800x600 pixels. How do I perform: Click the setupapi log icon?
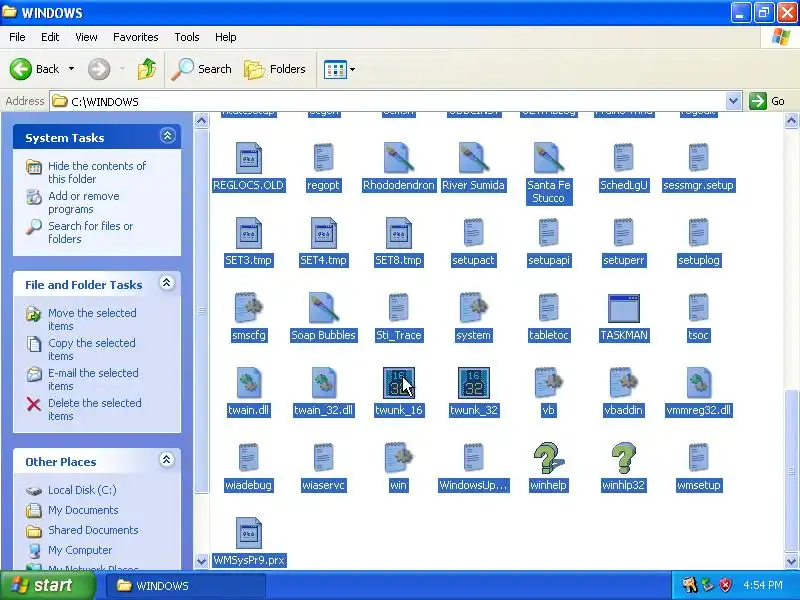(548, 233)
